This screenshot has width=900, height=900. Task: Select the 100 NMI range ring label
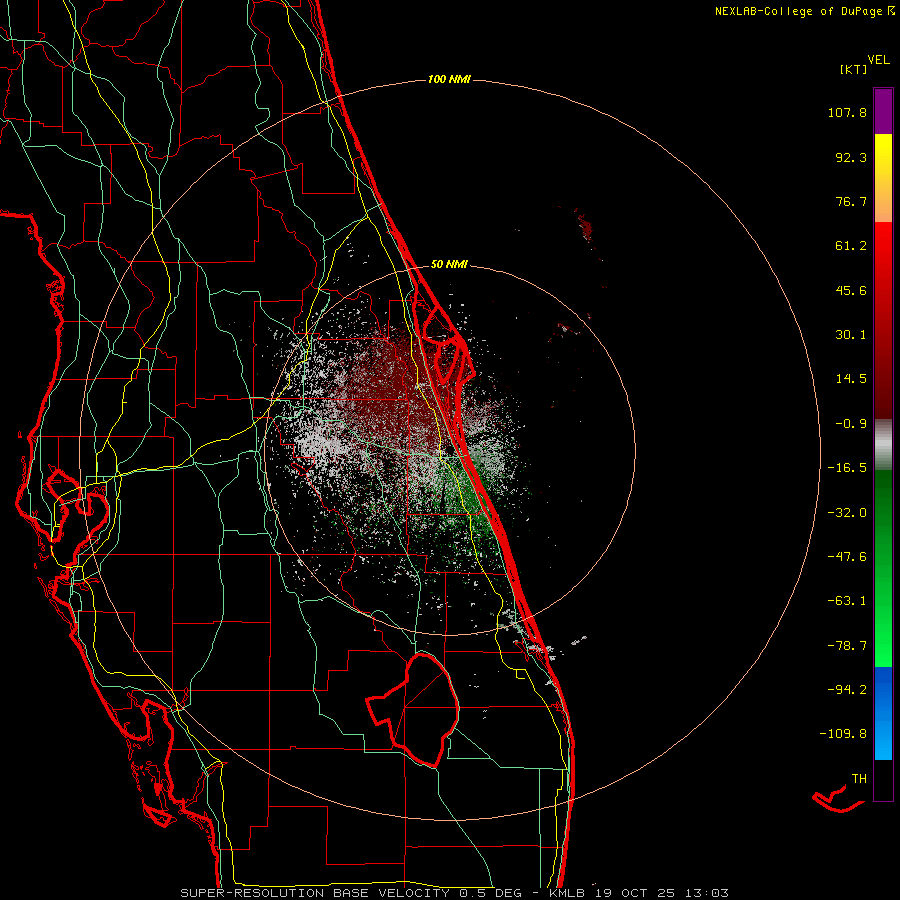coord(449,79)
